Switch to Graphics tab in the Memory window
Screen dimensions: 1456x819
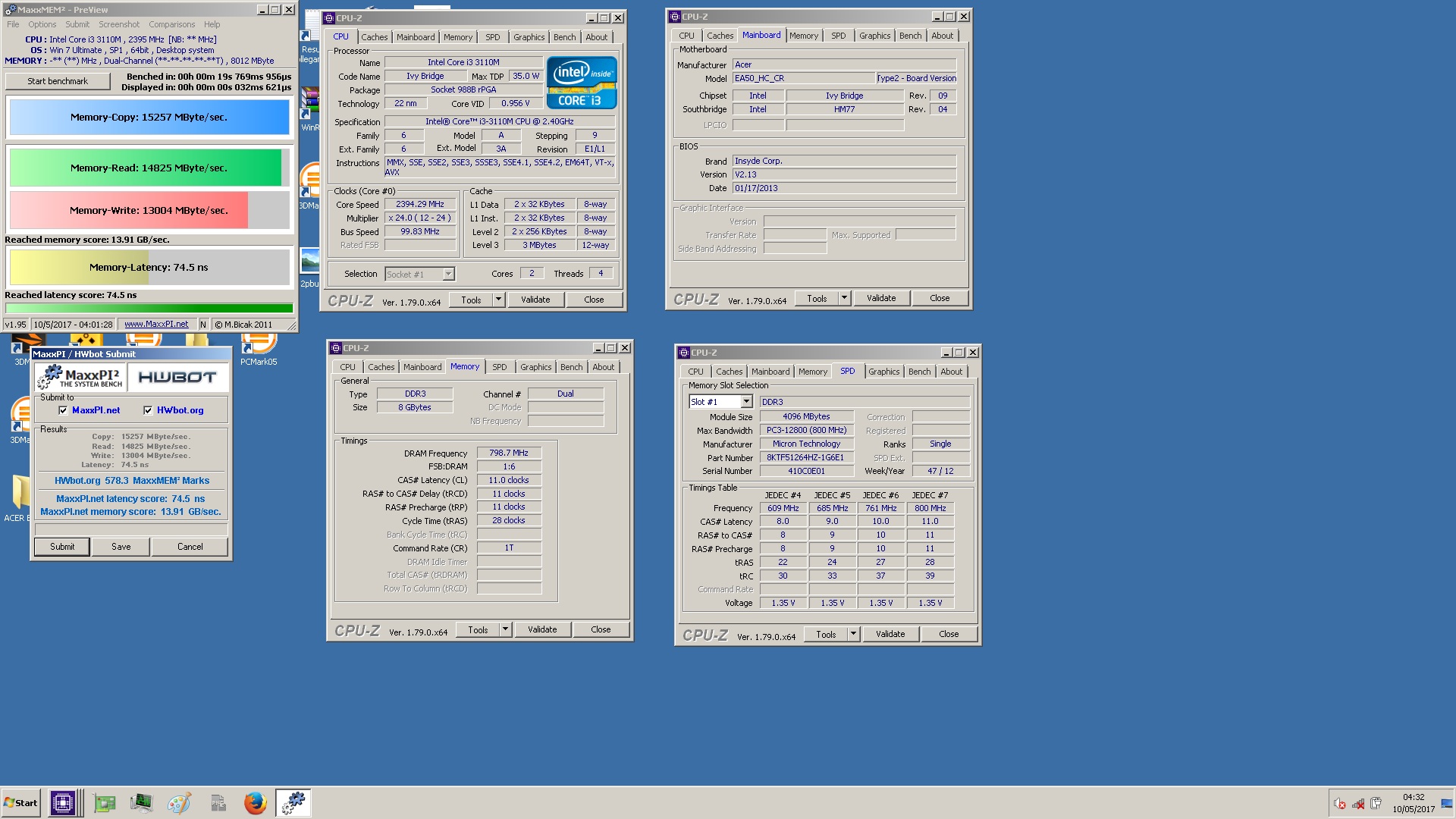click(536, 367)
